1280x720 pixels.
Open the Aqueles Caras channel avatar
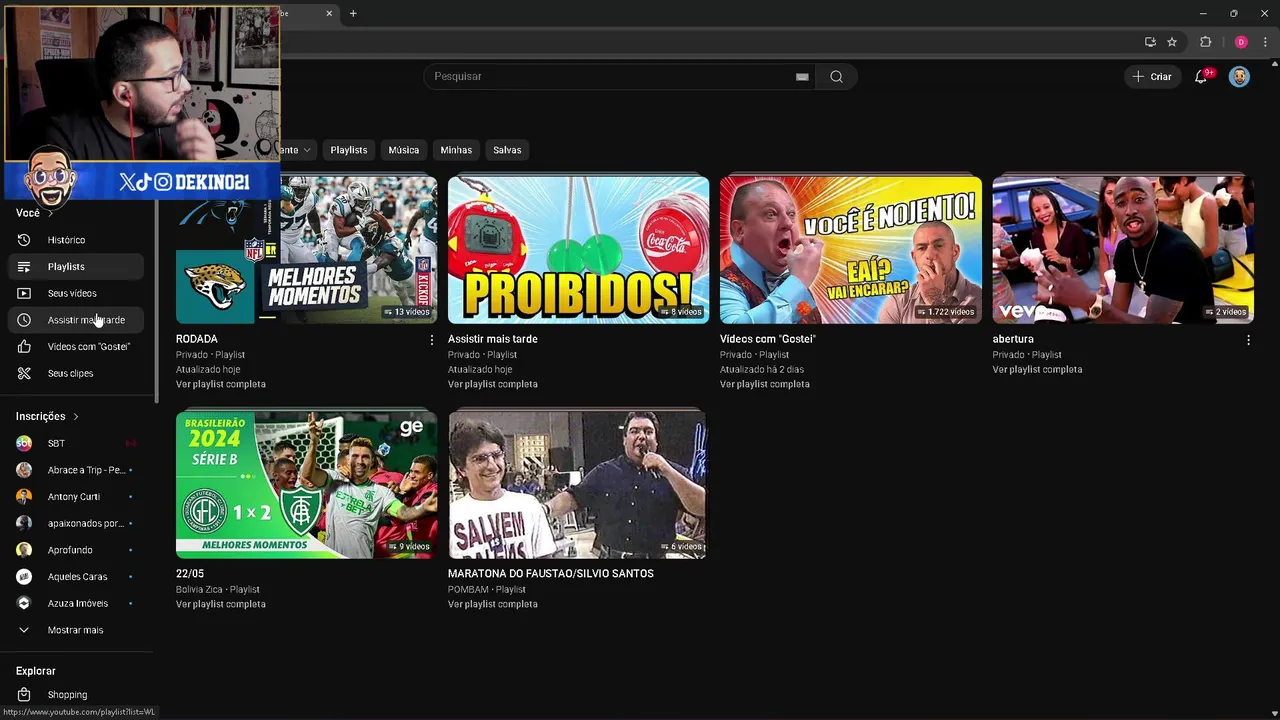tap(24, 576)
